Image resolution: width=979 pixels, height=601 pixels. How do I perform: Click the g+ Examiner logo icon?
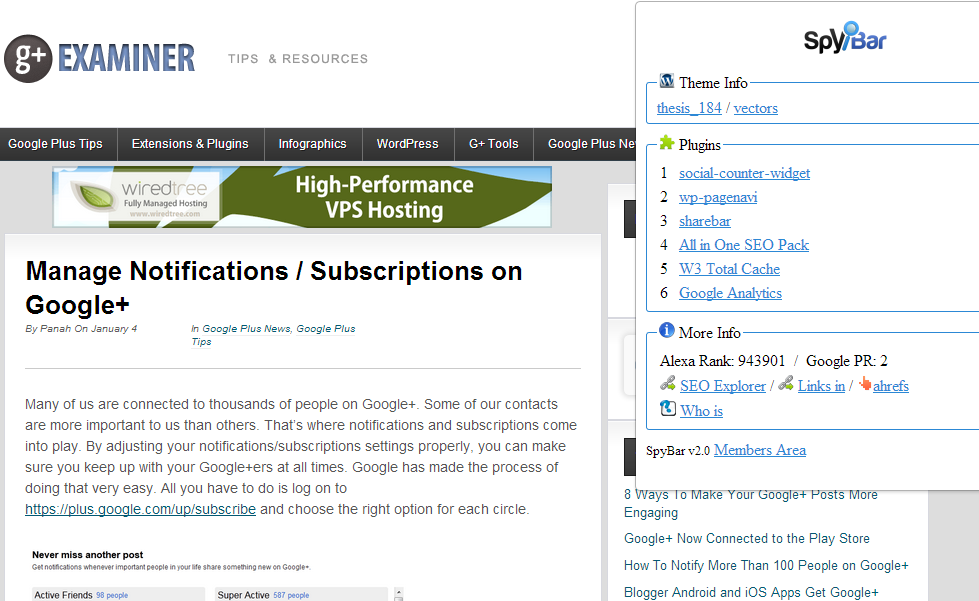[28, 59]
